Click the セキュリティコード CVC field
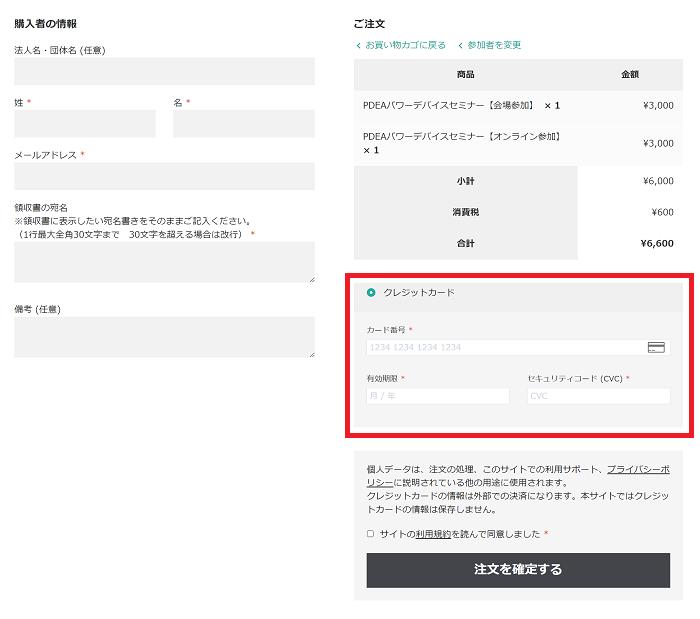This screenshot has height=619, width=700. 598,396
